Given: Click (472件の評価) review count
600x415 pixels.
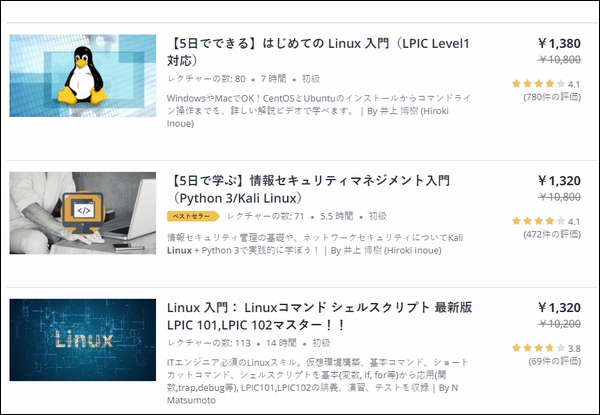Looking at the screenshot, I should pyautogui.click(x=552, y=234).
